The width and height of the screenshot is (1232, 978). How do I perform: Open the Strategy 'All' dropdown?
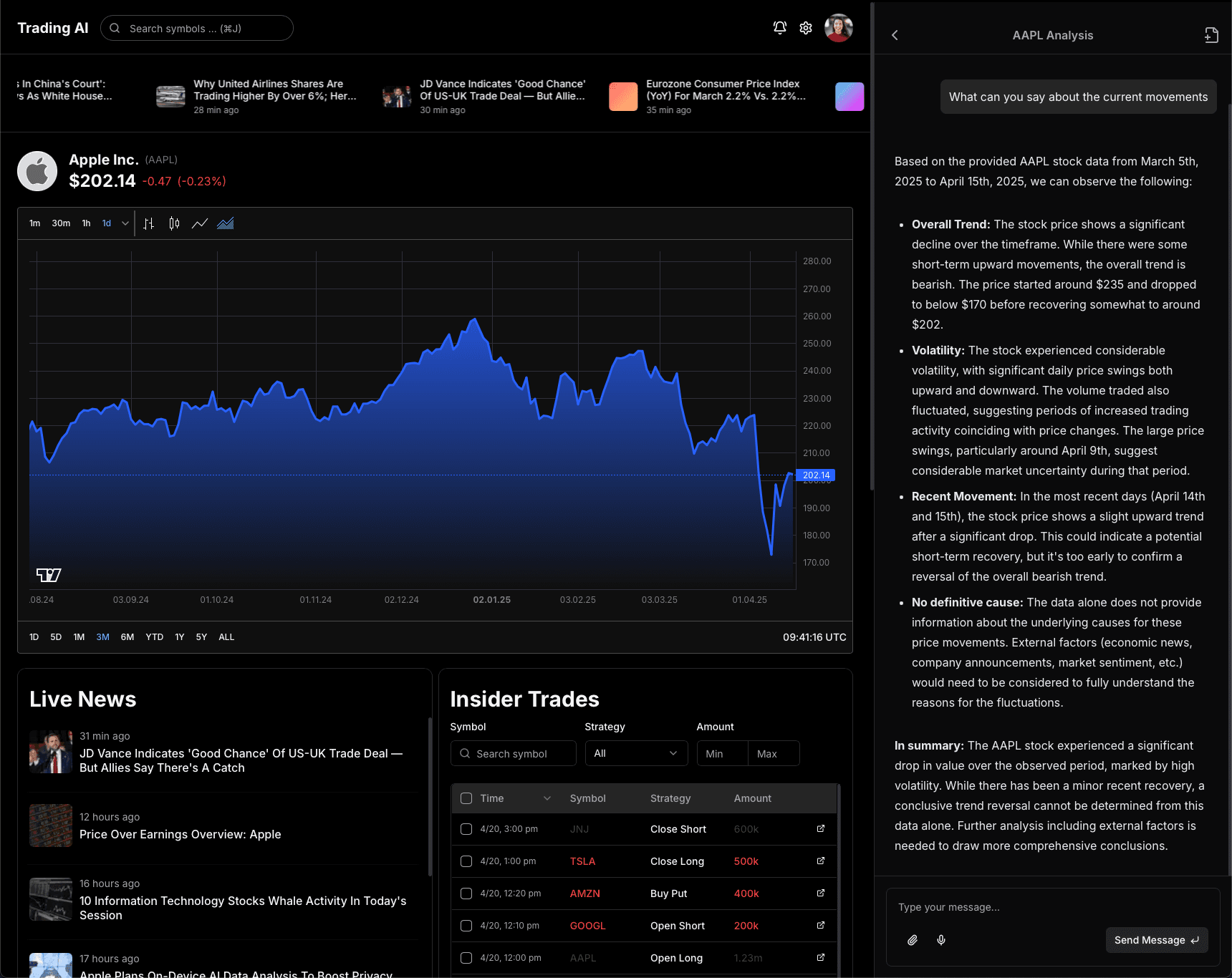pos(636,753)
